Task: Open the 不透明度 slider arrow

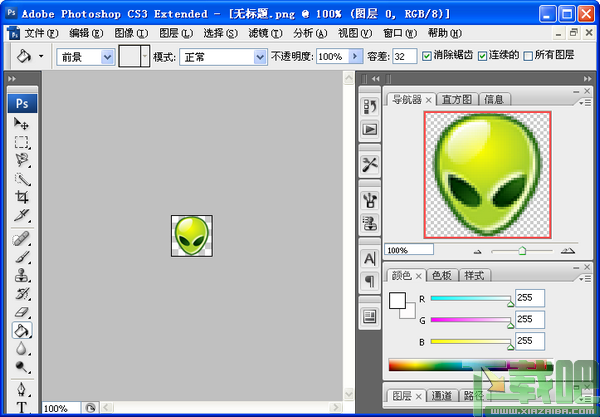Action: [355, 57]
